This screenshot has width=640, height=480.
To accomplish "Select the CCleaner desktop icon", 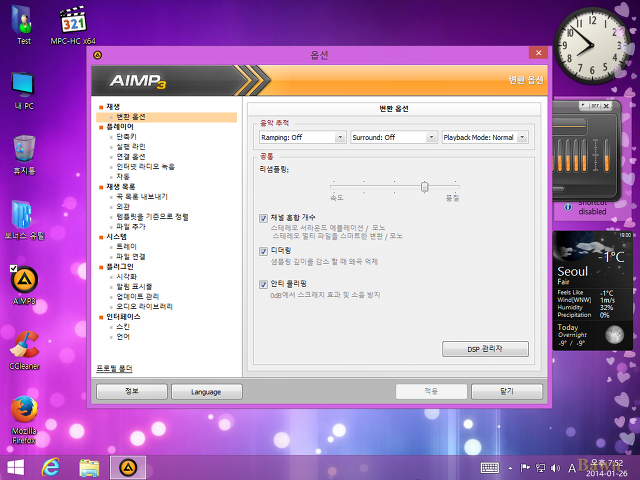I will point(24,350).
